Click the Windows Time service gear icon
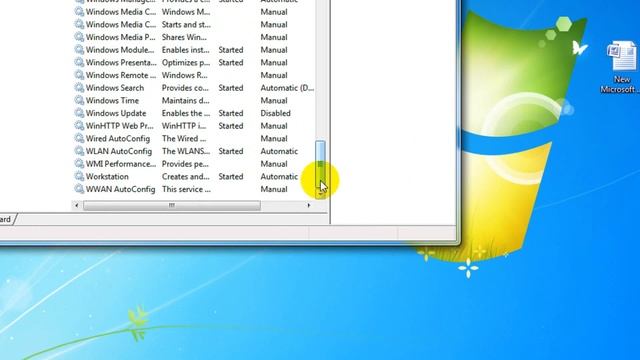 [79, 100]
